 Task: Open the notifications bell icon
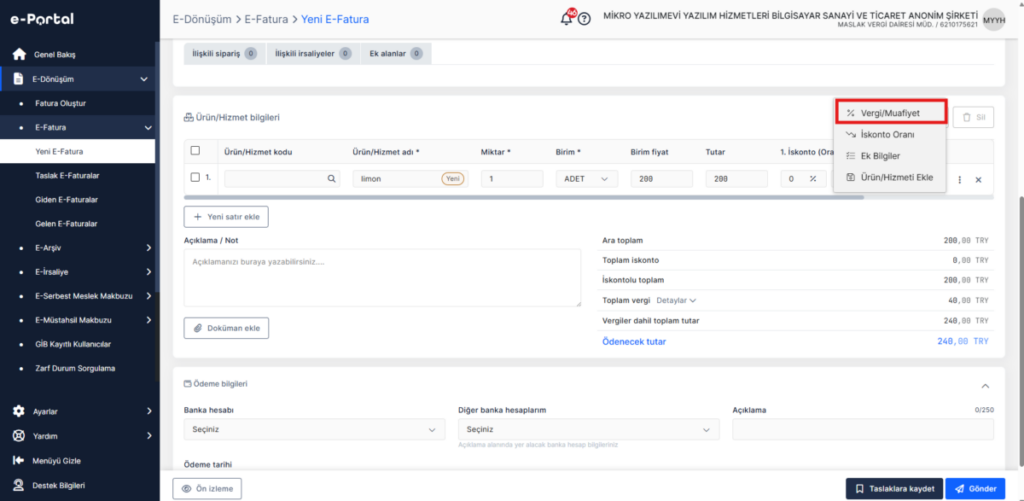coord(567,18)
